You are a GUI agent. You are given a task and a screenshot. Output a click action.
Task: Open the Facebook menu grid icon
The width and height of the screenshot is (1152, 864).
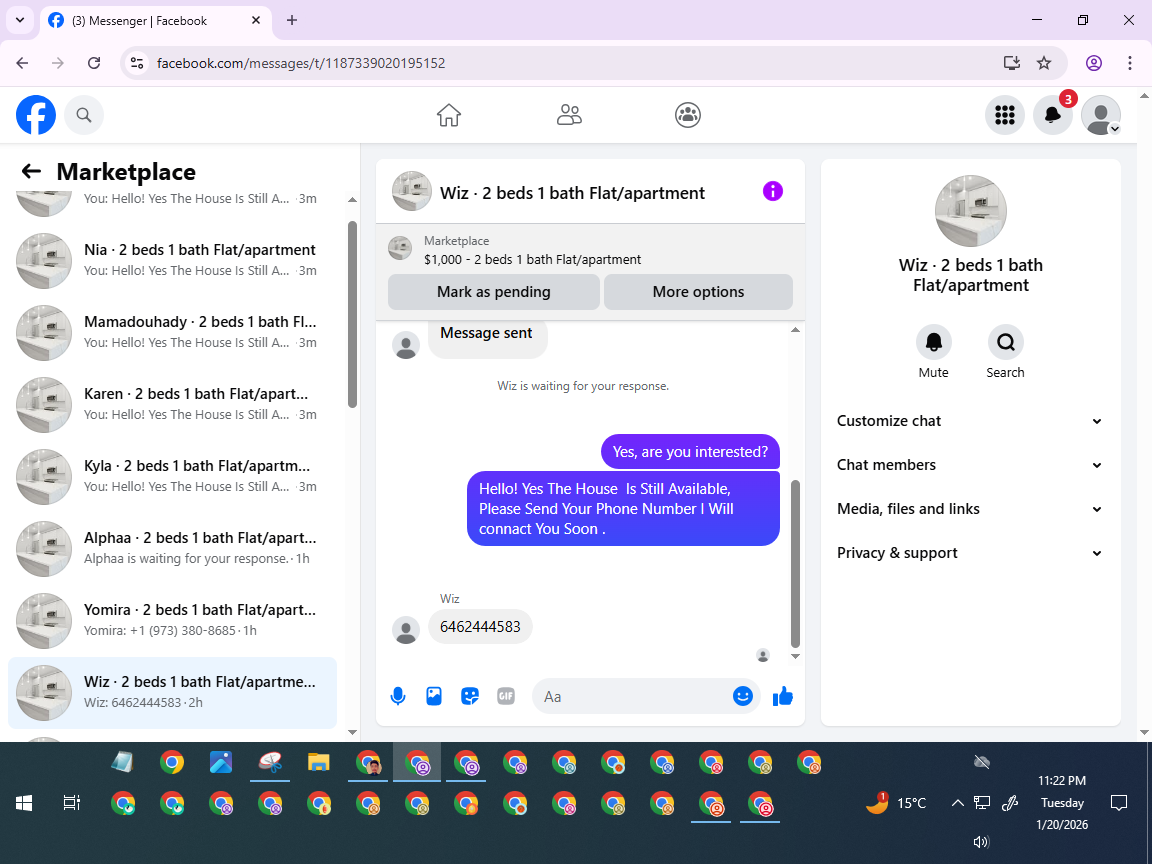(x=1004, y=115)
